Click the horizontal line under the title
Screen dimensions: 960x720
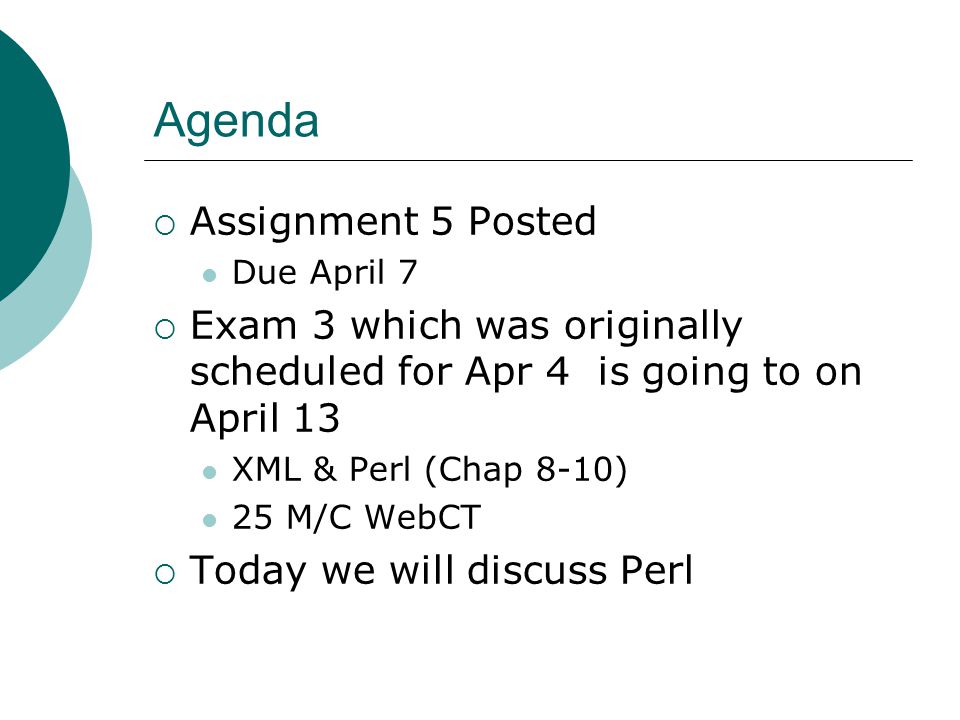click(x=528, y=160)
